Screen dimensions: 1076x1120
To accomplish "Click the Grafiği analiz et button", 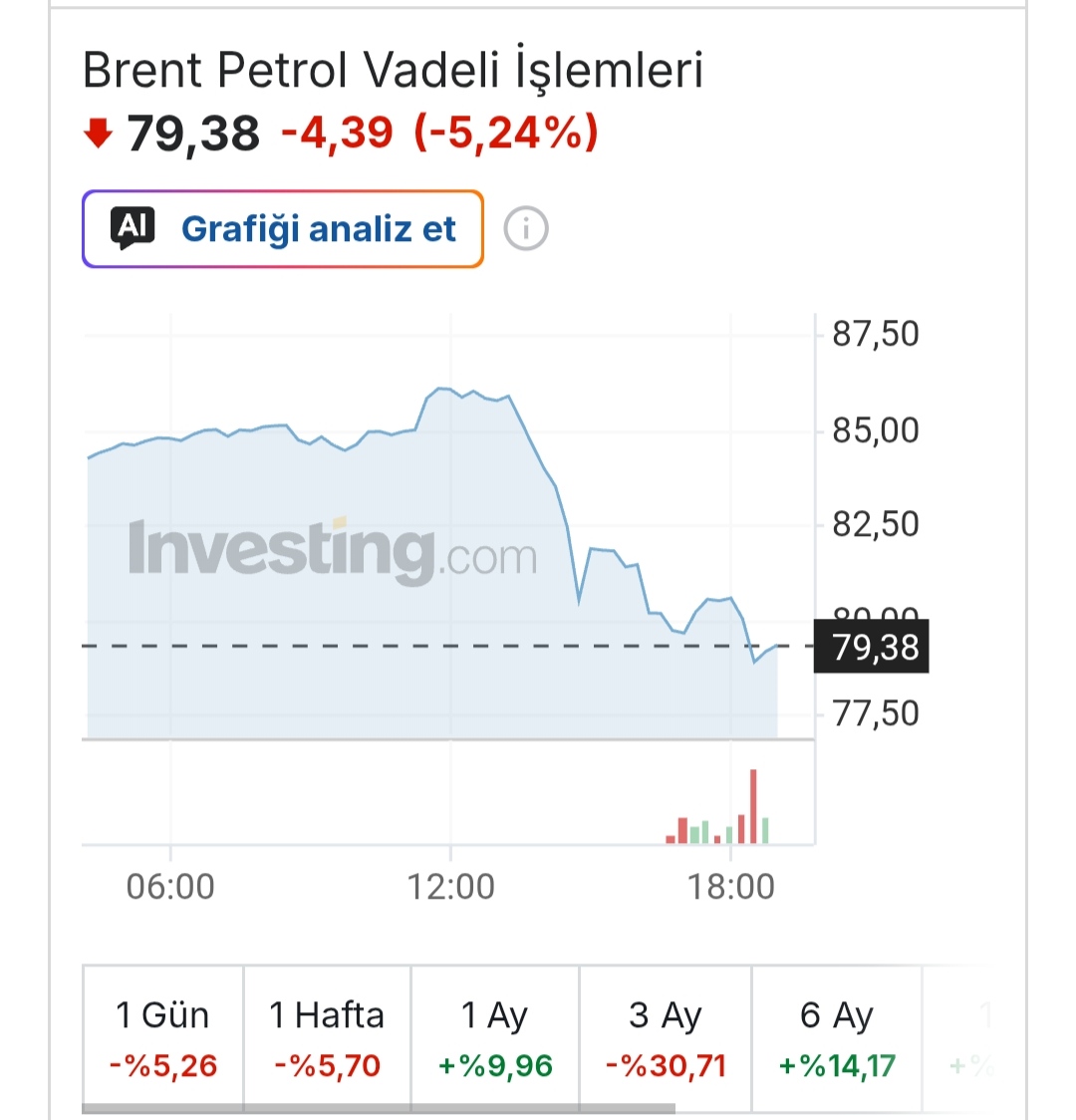I will (x=283, y=229).
